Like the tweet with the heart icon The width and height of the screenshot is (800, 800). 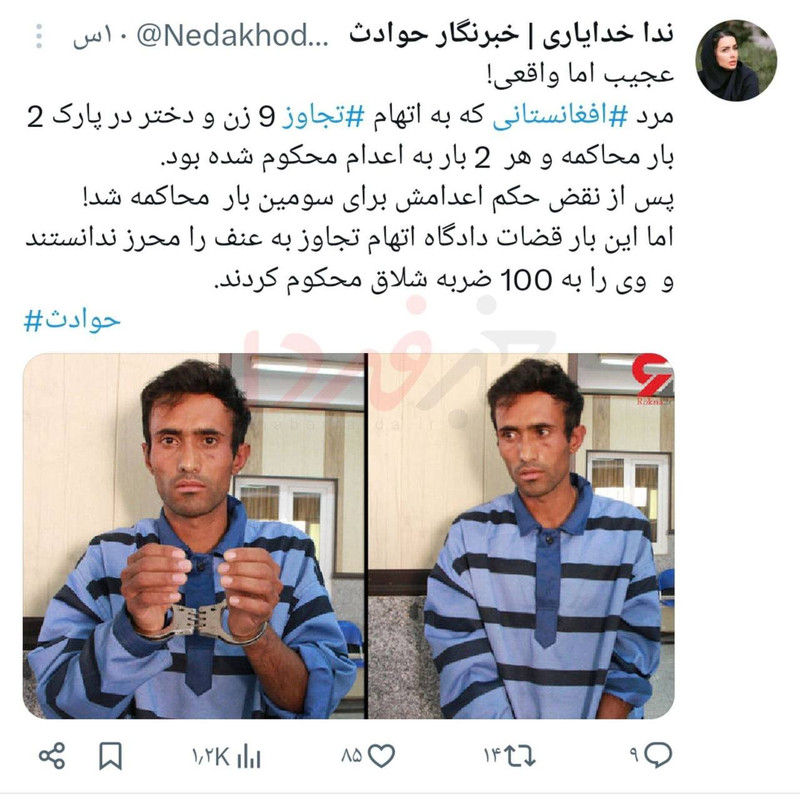click(382, 756)
